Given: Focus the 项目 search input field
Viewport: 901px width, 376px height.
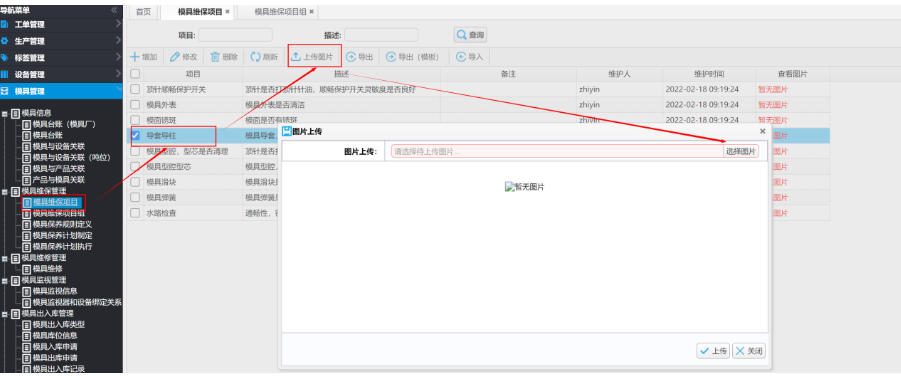Looking at the screenshot, I should (236, 35).
